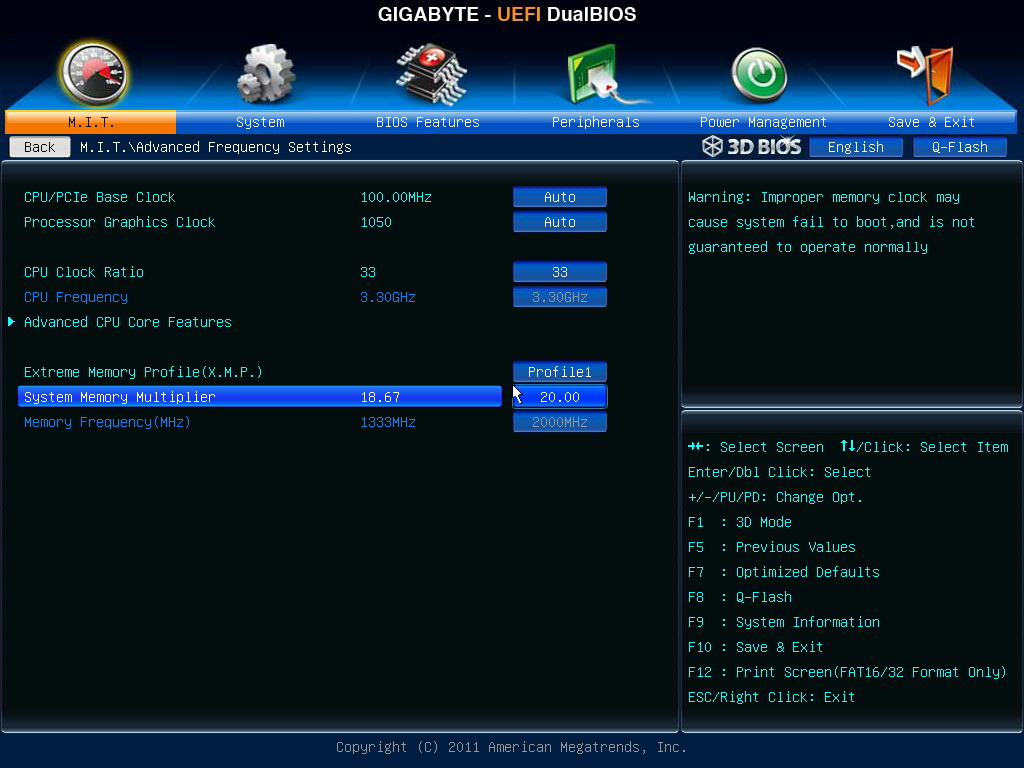Select the BIOS Features chip icon
Viewport: 1024px width, 768px height.
430,74
